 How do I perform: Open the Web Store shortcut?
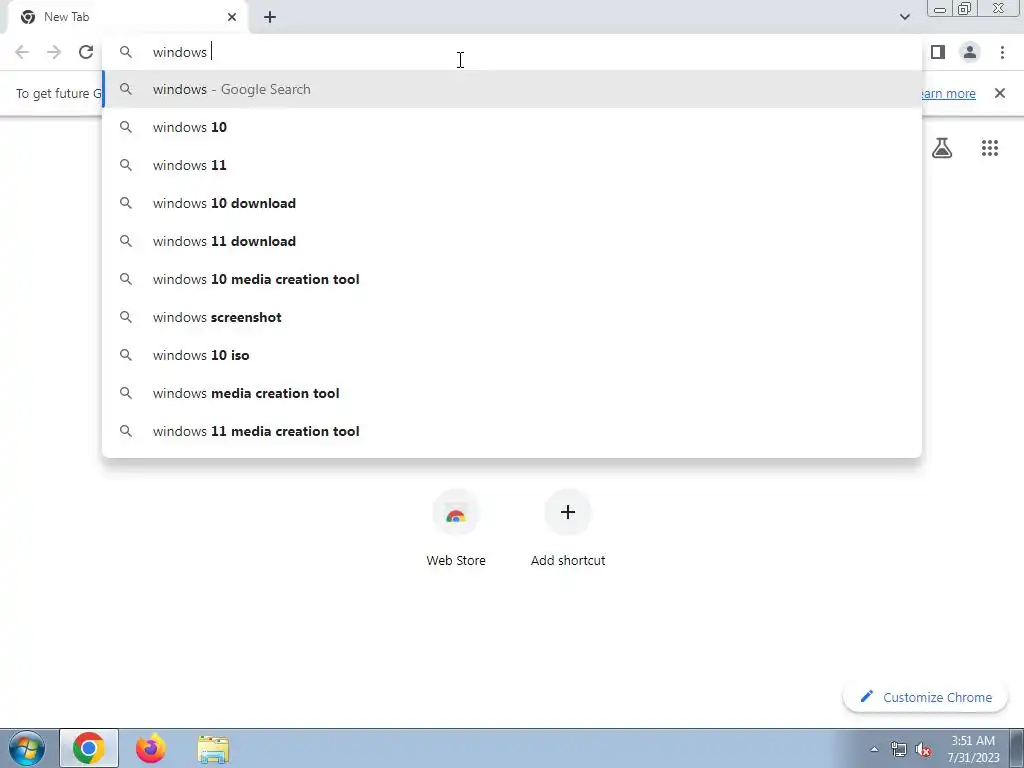[x=456, y=529]
